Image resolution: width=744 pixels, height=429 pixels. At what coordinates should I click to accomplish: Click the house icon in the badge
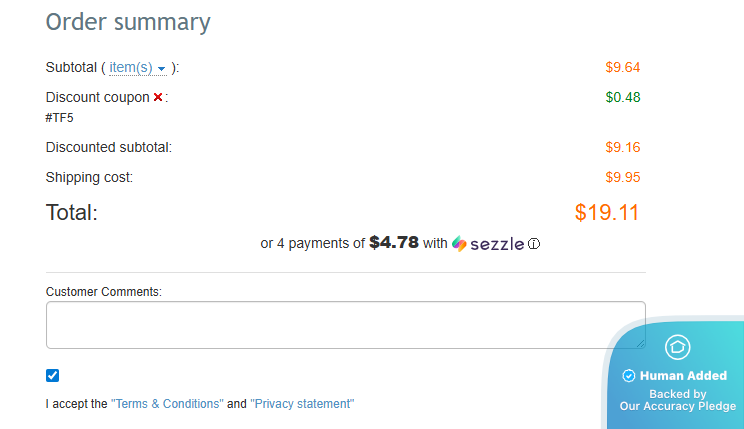pos(678,347)
